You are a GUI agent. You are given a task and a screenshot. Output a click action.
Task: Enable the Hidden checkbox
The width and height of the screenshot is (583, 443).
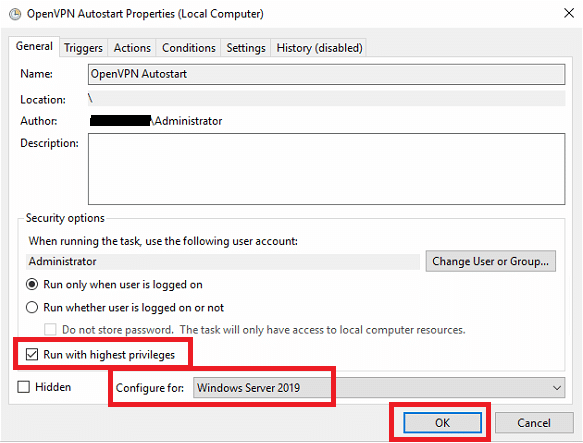[23, 387]
